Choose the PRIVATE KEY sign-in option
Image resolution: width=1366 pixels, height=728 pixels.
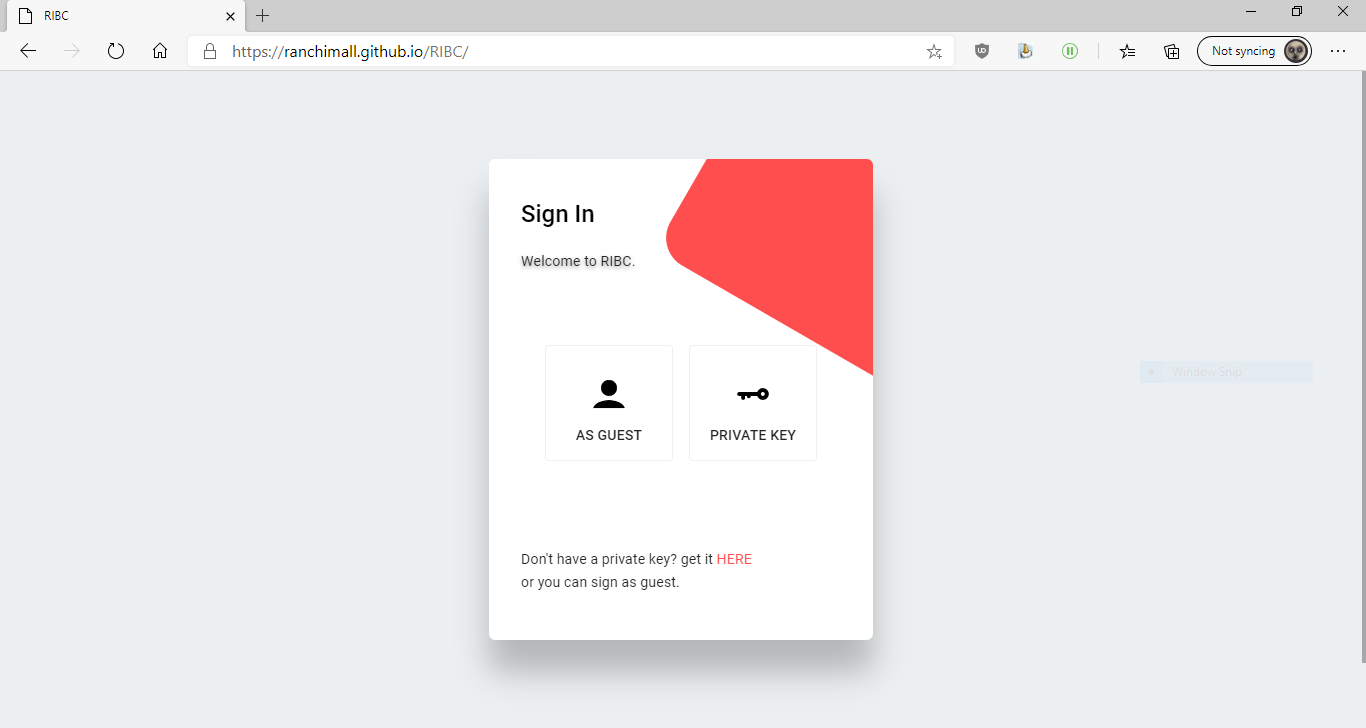[753, 403]
